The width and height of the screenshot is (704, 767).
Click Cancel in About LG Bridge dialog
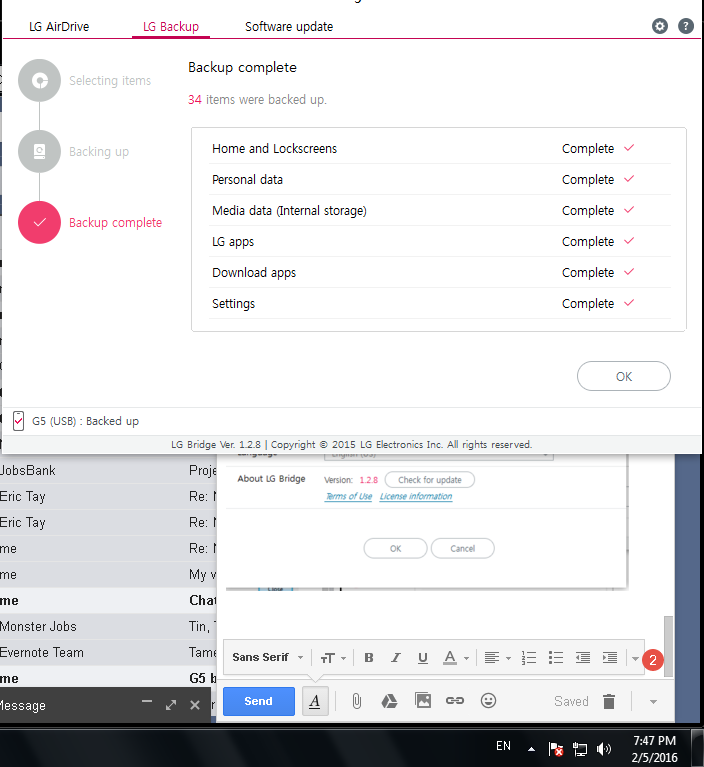point(462,548)
